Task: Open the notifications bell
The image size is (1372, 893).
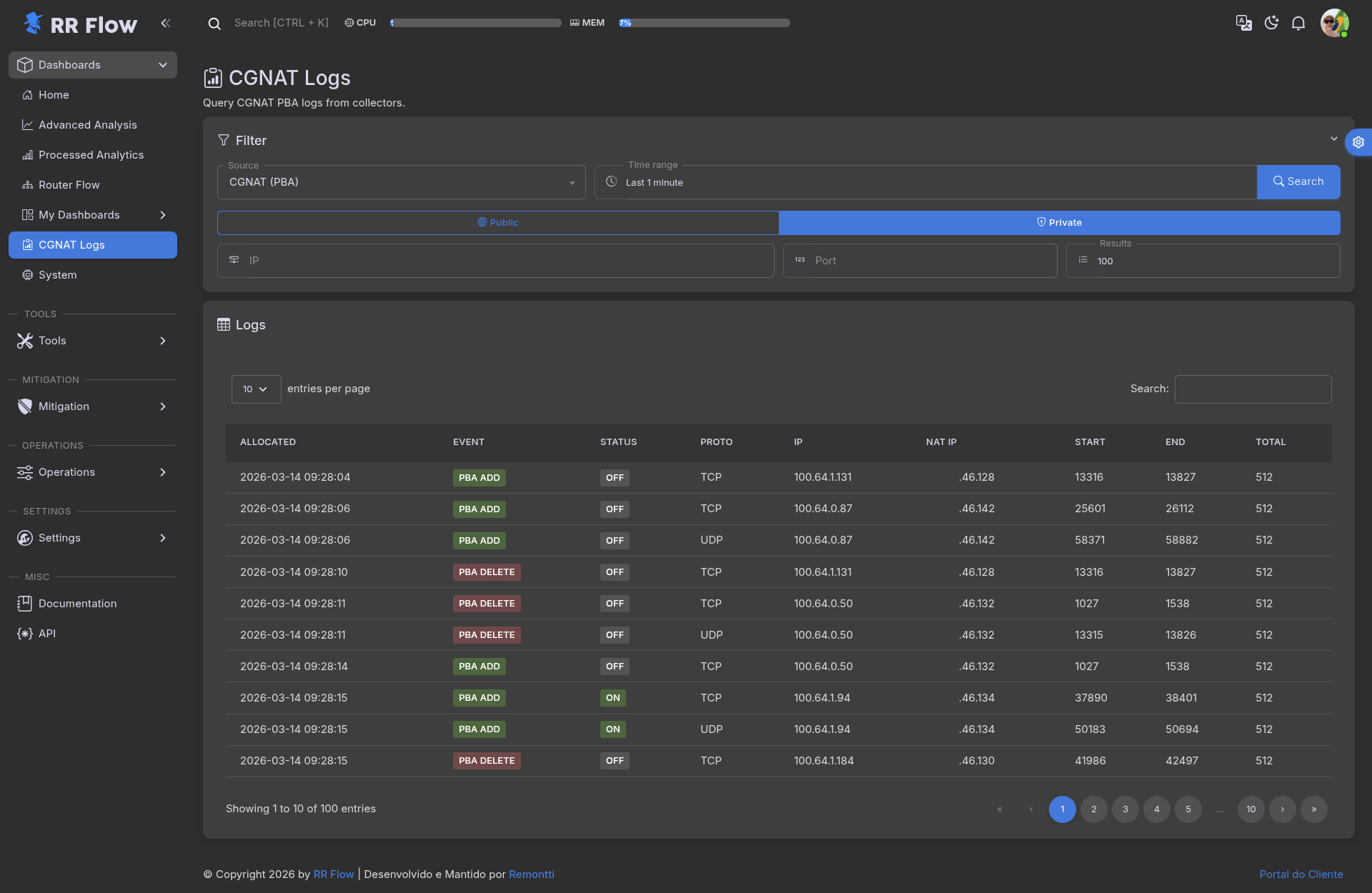Action: tap(1298, 23)
